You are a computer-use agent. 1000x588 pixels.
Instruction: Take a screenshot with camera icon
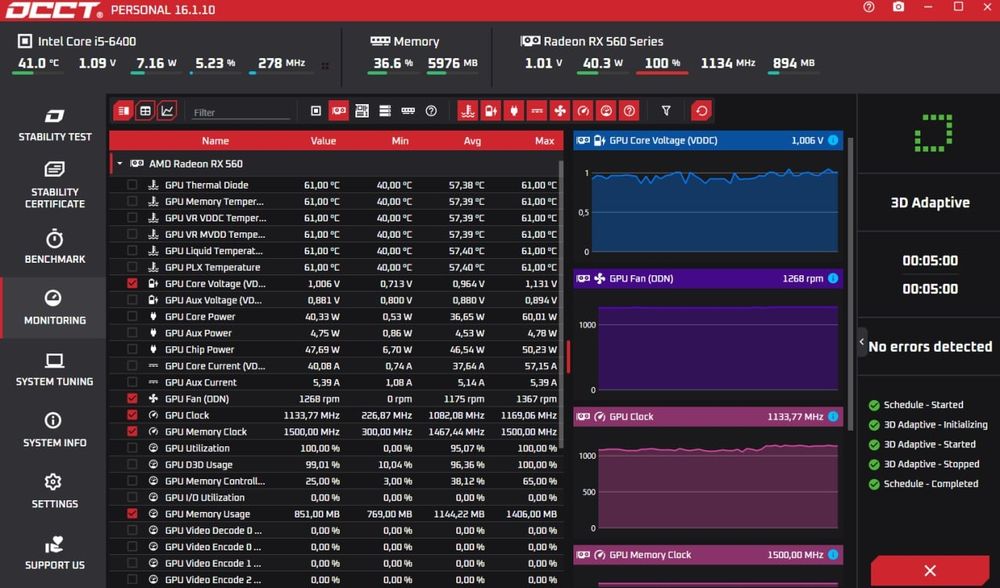(898, 7)
